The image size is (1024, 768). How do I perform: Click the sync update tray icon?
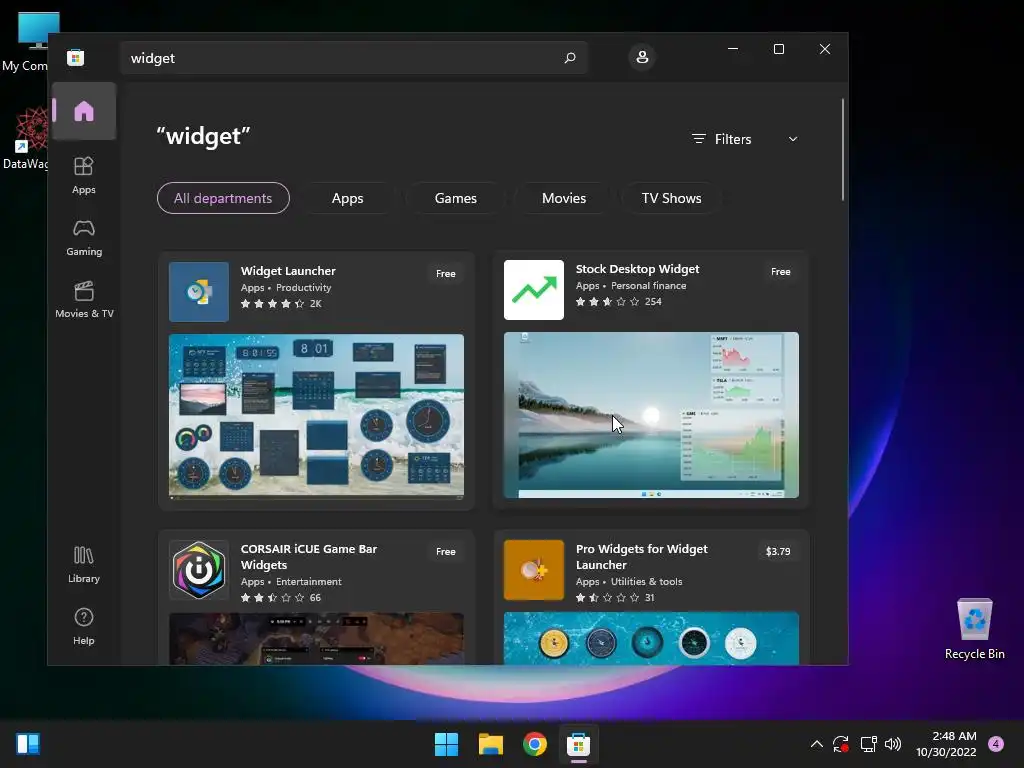pyautogui.click(x=840, y=744)
